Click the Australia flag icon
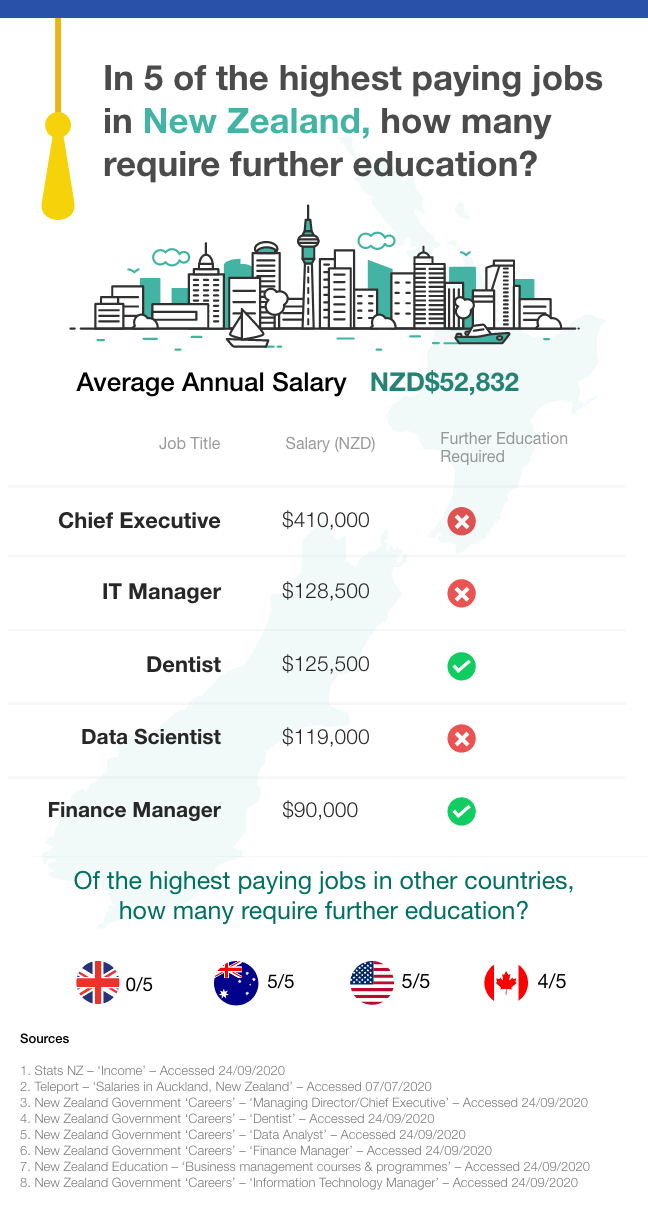The width and height of the screenshot is (648, 1217). pos(235,983)
